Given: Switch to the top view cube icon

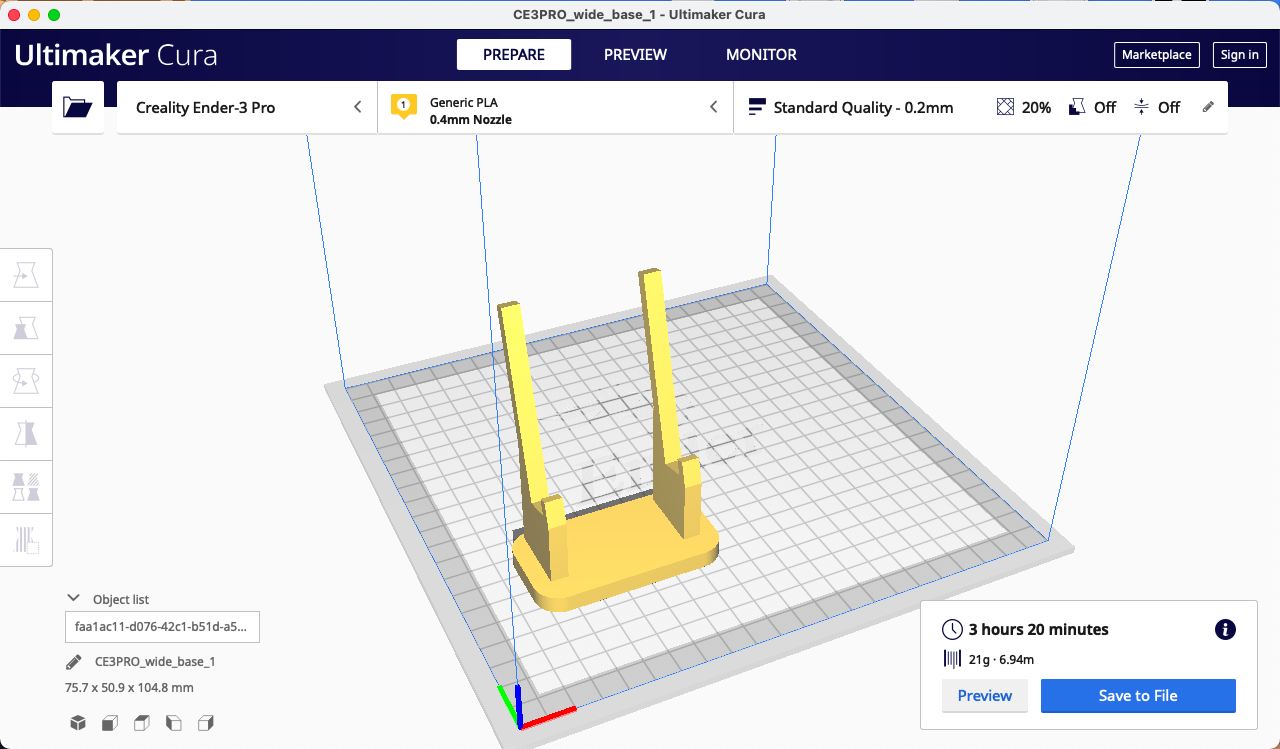Looking at the screenshot, I should [x=142, y=723].
